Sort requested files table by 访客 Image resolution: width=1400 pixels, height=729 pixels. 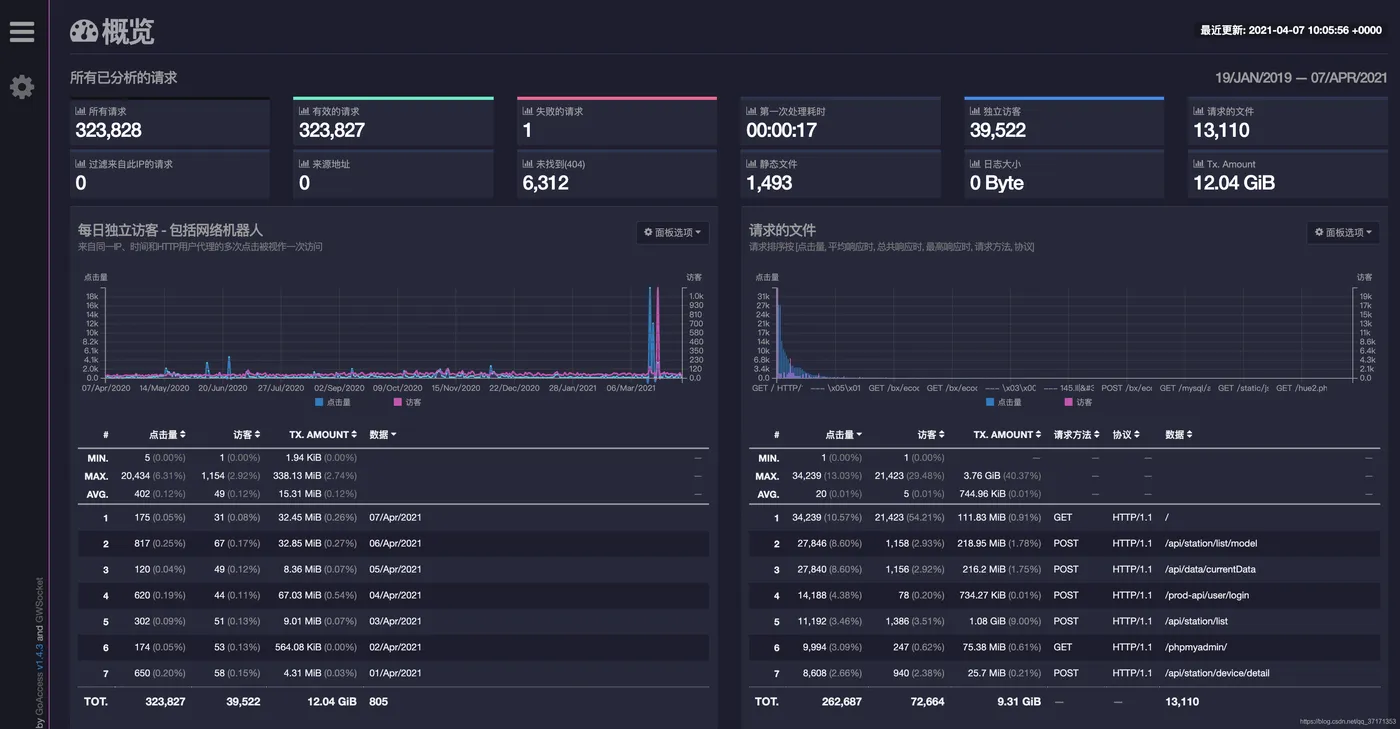[933, 435]
